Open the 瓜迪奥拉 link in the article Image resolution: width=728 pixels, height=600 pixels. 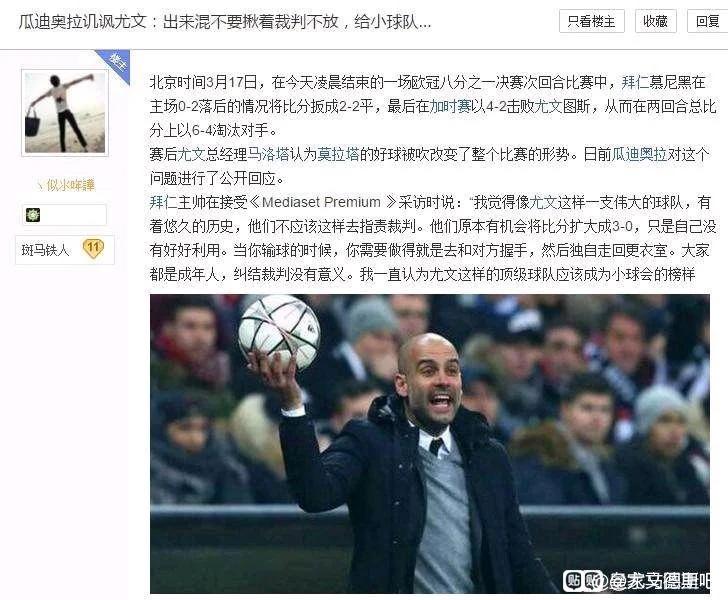point(639,154)
